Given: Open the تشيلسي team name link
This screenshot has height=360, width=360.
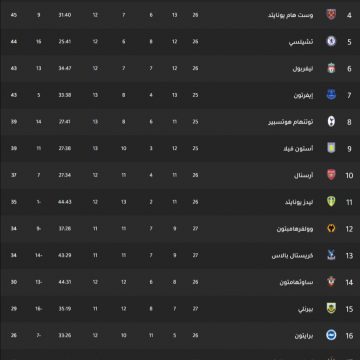Looking at the screenshot, I should click(x=301, y=42).
